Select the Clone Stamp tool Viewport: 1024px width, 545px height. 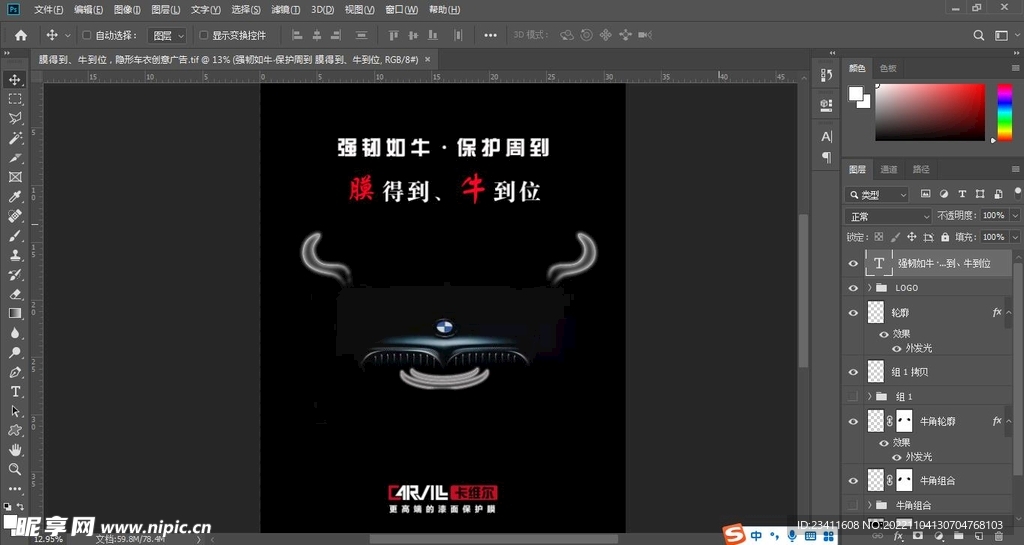coord(14,255)
